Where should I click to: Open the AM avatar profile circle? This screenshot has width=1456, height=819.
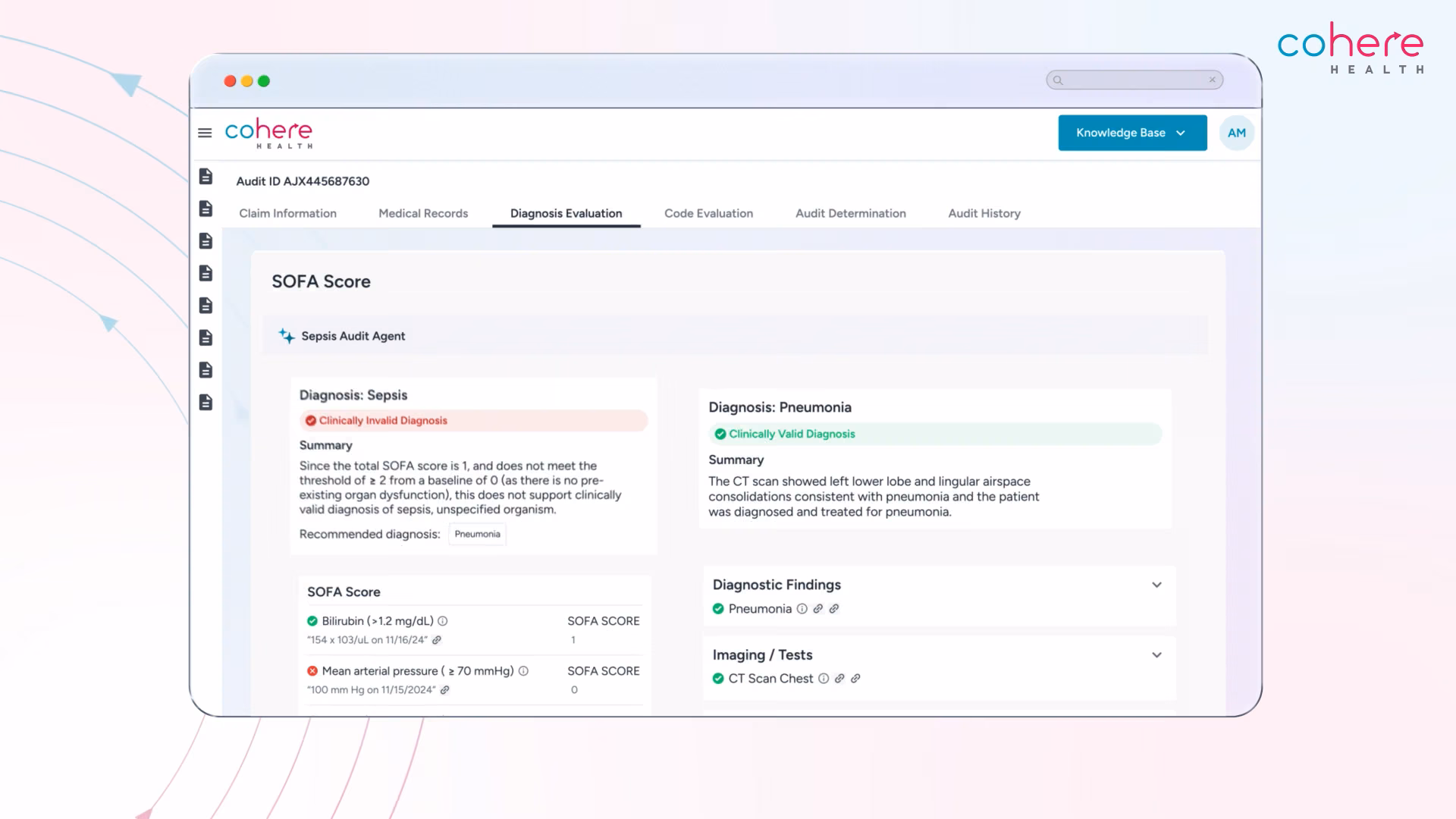click(1236, 133)
